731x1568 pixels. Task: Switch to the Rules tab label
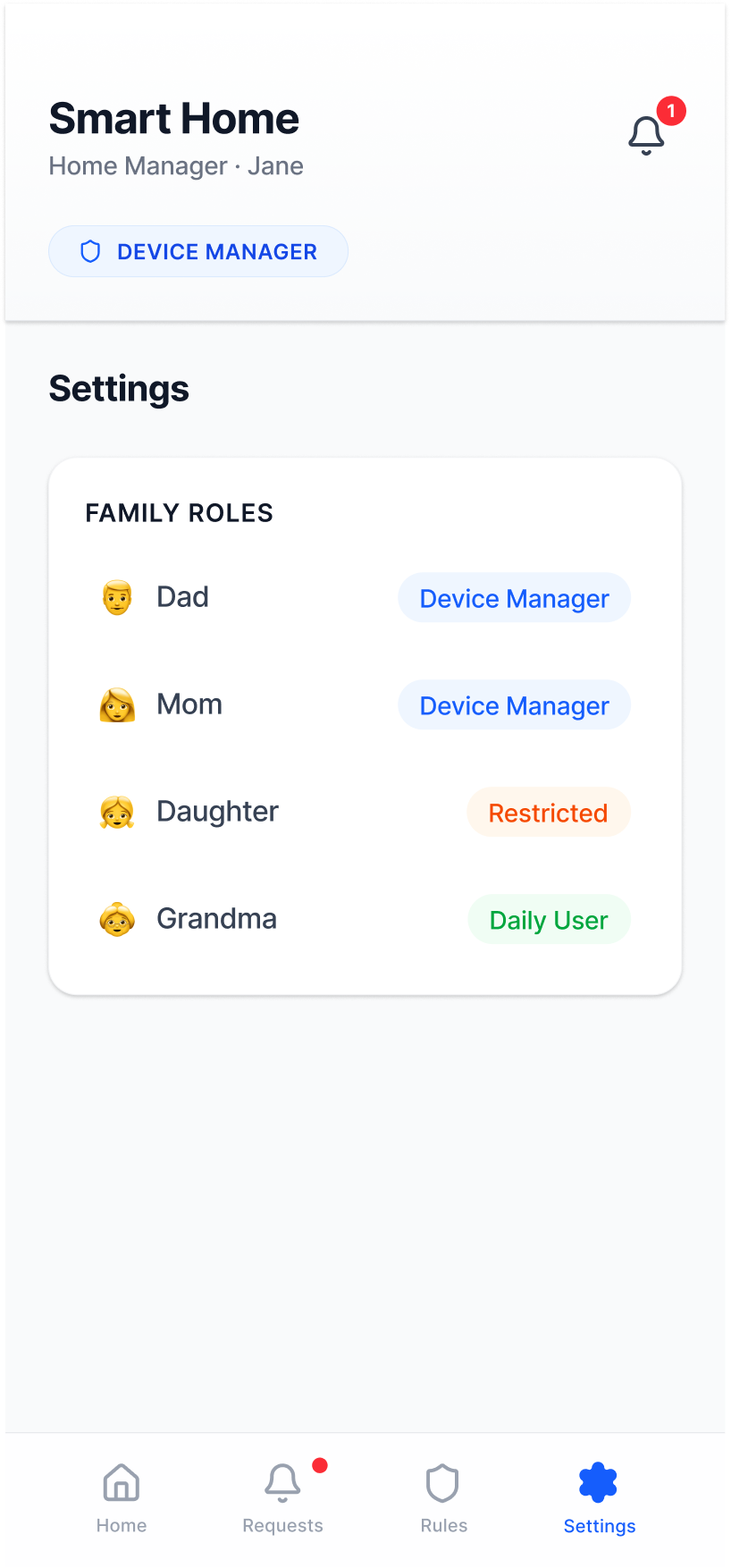pos(444,1526)
